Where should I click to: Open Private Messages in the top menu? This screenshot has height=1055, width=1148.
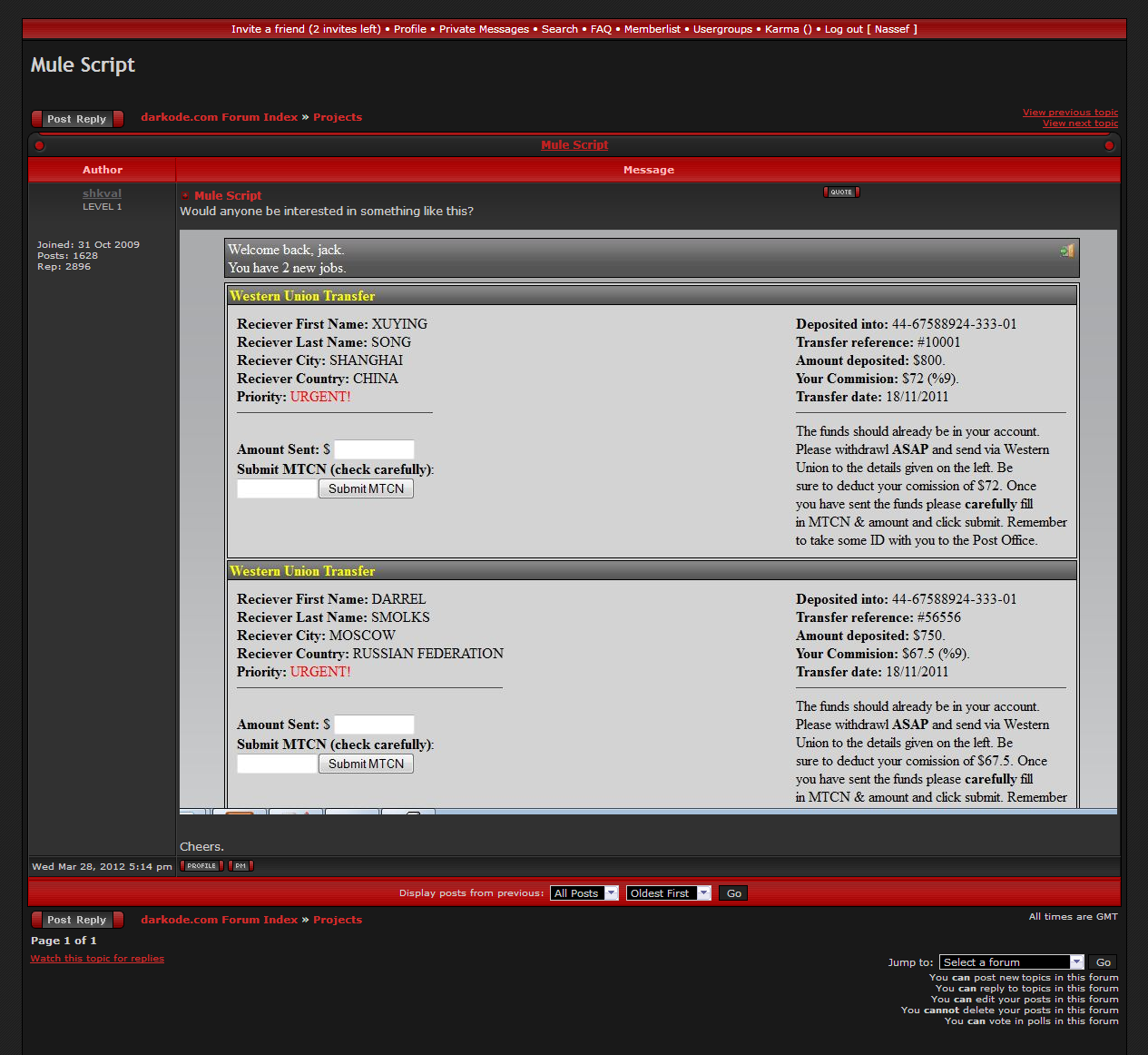(x=484, y=29)
